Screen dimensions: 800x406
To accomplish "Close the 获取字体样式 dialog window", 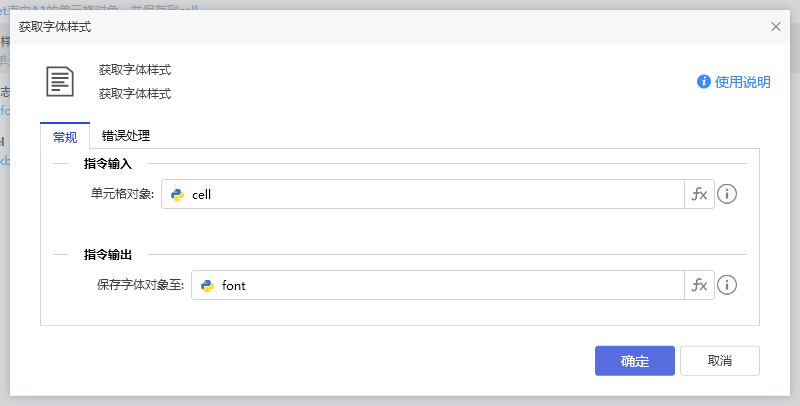I will tap(776, 27).
